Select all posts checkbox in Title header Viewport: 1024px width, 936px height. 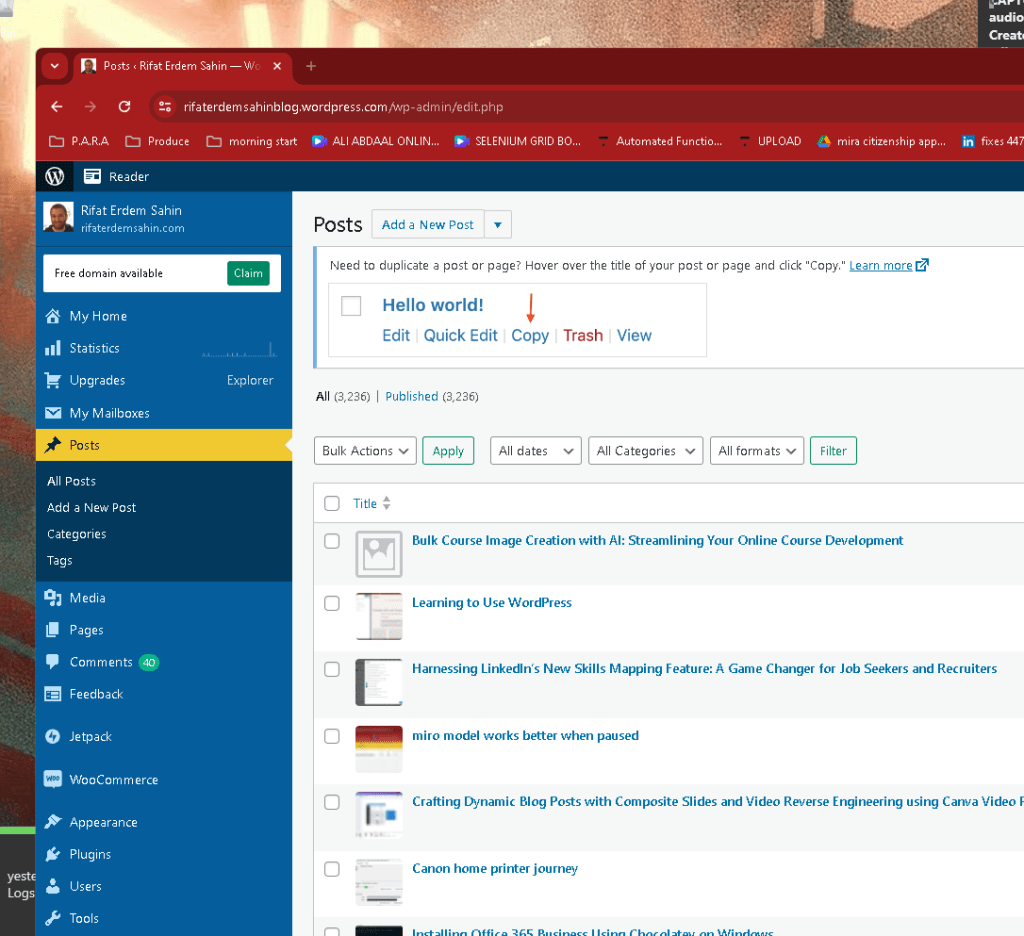pyautogui.click(x=332, y=503)
